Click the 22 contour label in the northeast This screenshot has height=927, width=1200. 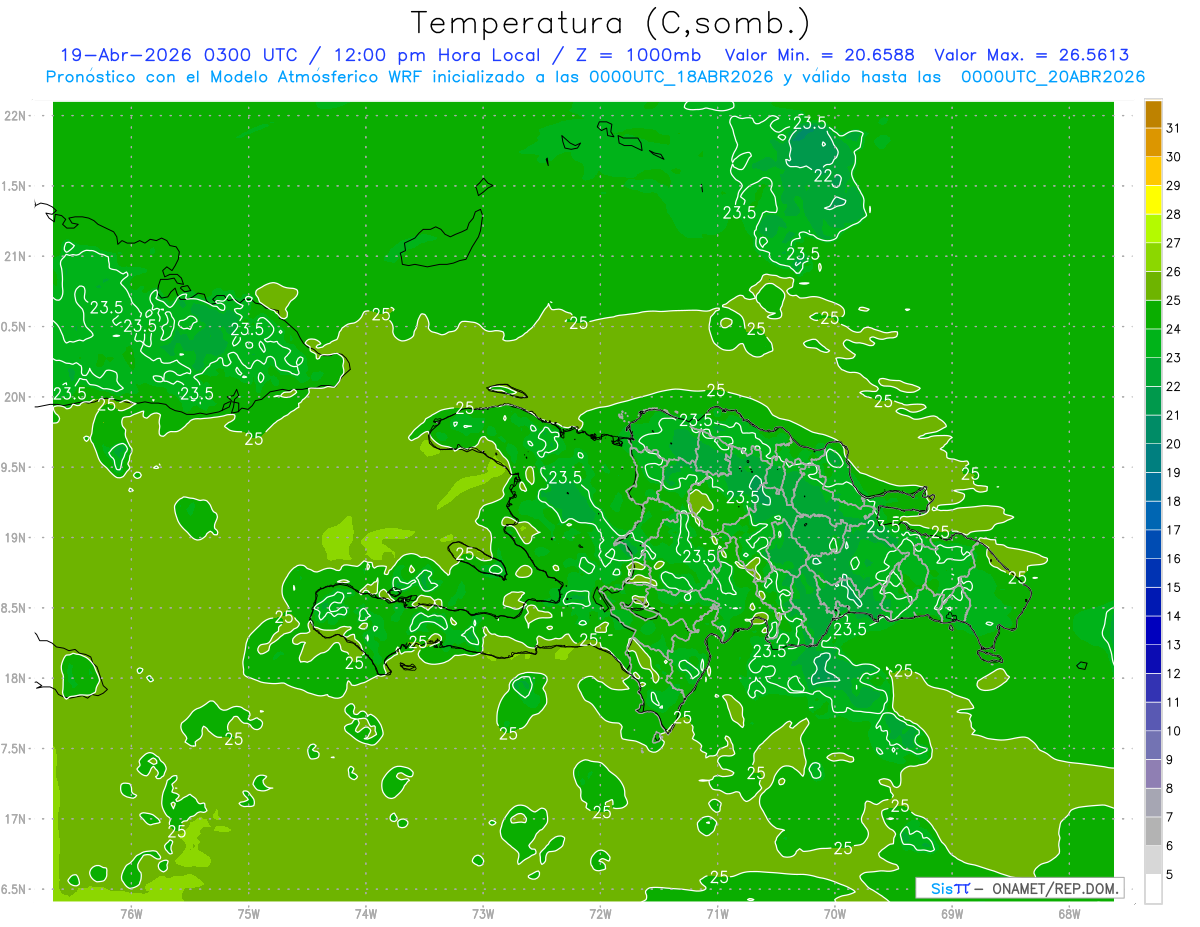(x=823, y=176)
